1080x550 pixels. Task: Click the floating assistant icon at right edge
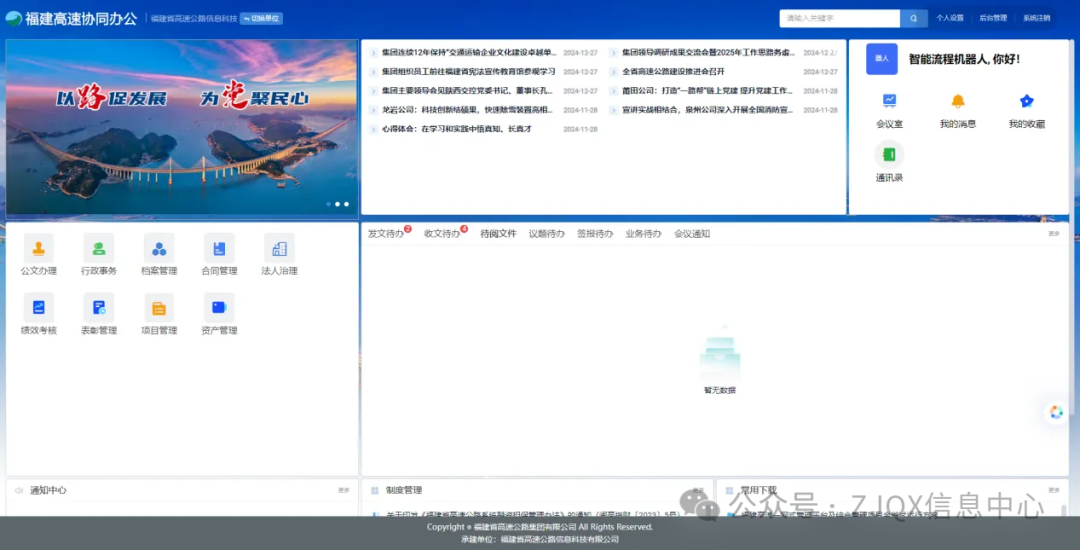point(1056,412)
